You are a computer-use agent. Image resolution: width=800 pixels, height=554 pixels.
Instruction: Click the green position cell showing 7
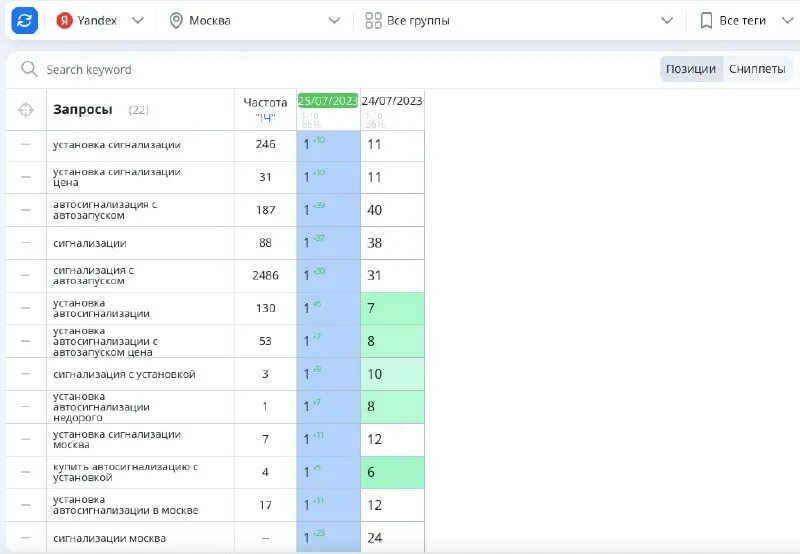pos(392,308)
